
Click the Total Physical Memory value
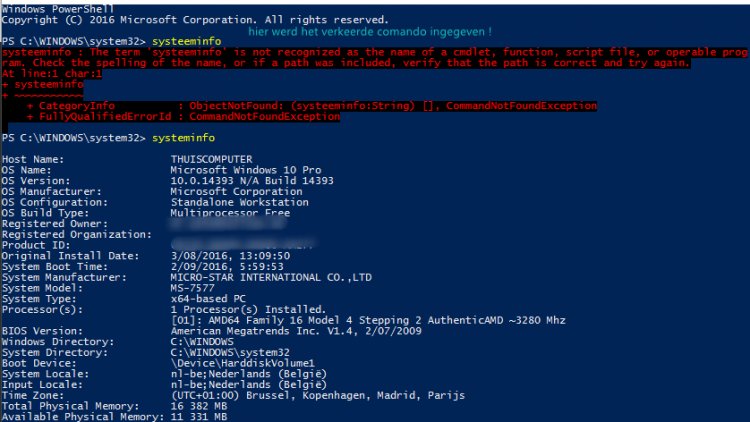coord(200,406)
